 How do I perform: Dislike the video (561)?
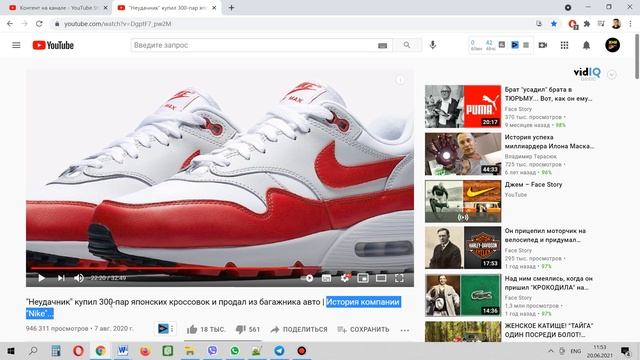pos(248,329)
